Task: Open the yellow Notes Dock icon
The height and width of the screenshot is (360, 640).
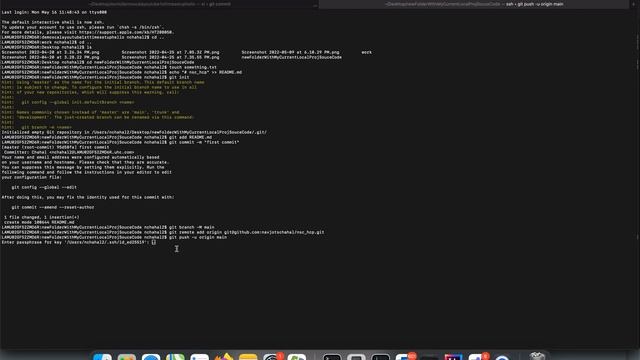Action: pos(248,358)
